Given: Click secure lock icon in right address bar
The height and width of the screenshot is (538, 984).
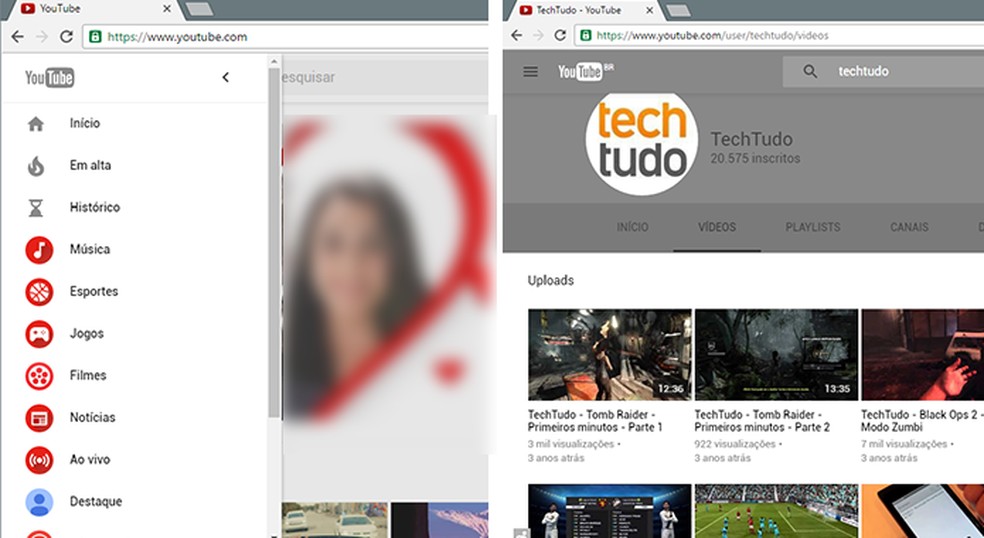Looking at the screenshot, I should coord(586,35).
